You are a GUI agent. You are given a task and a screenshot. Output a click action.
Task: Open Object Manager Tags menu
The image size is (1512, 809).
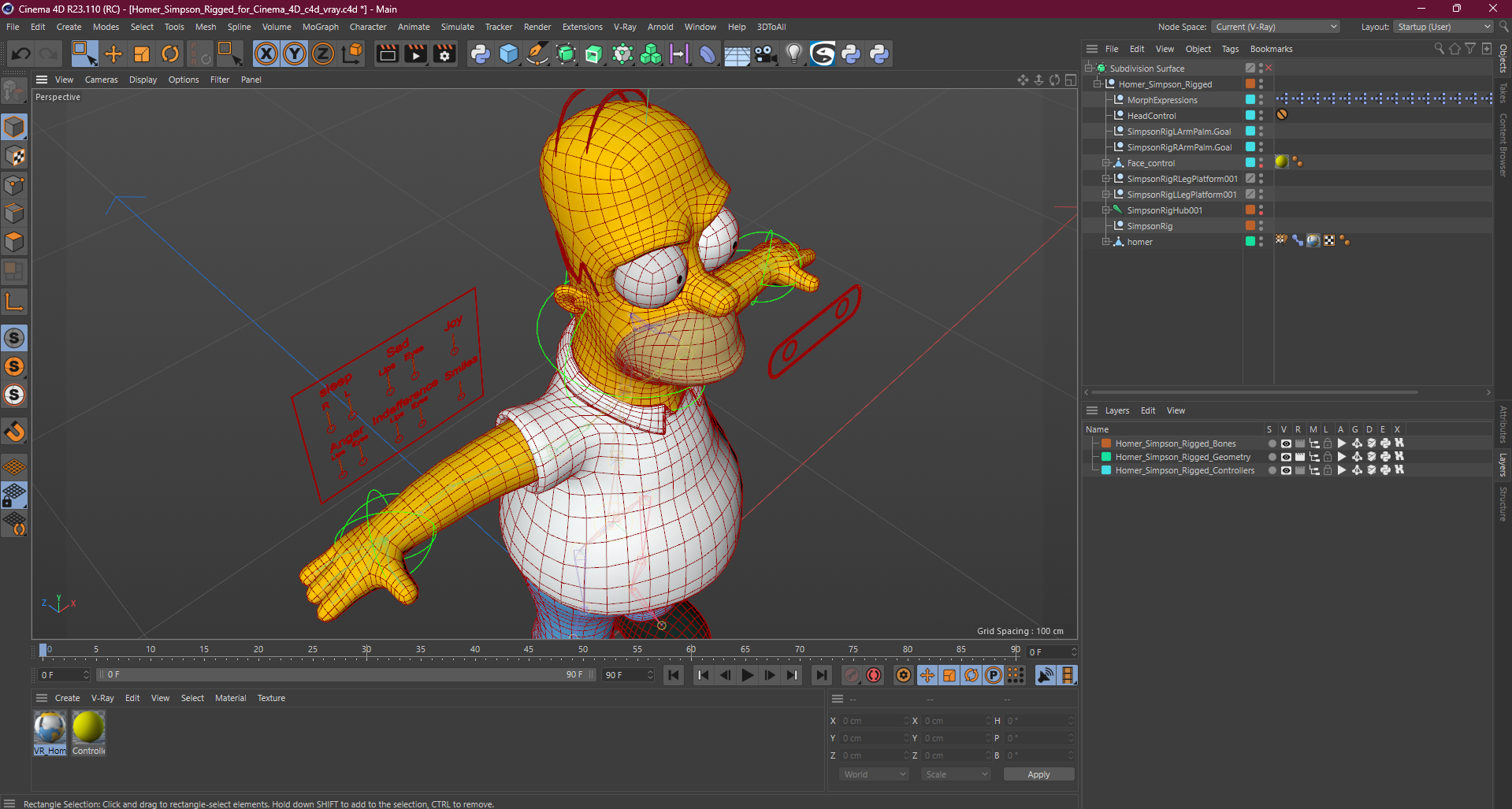pyautogui.click(x=1230, y=49)
